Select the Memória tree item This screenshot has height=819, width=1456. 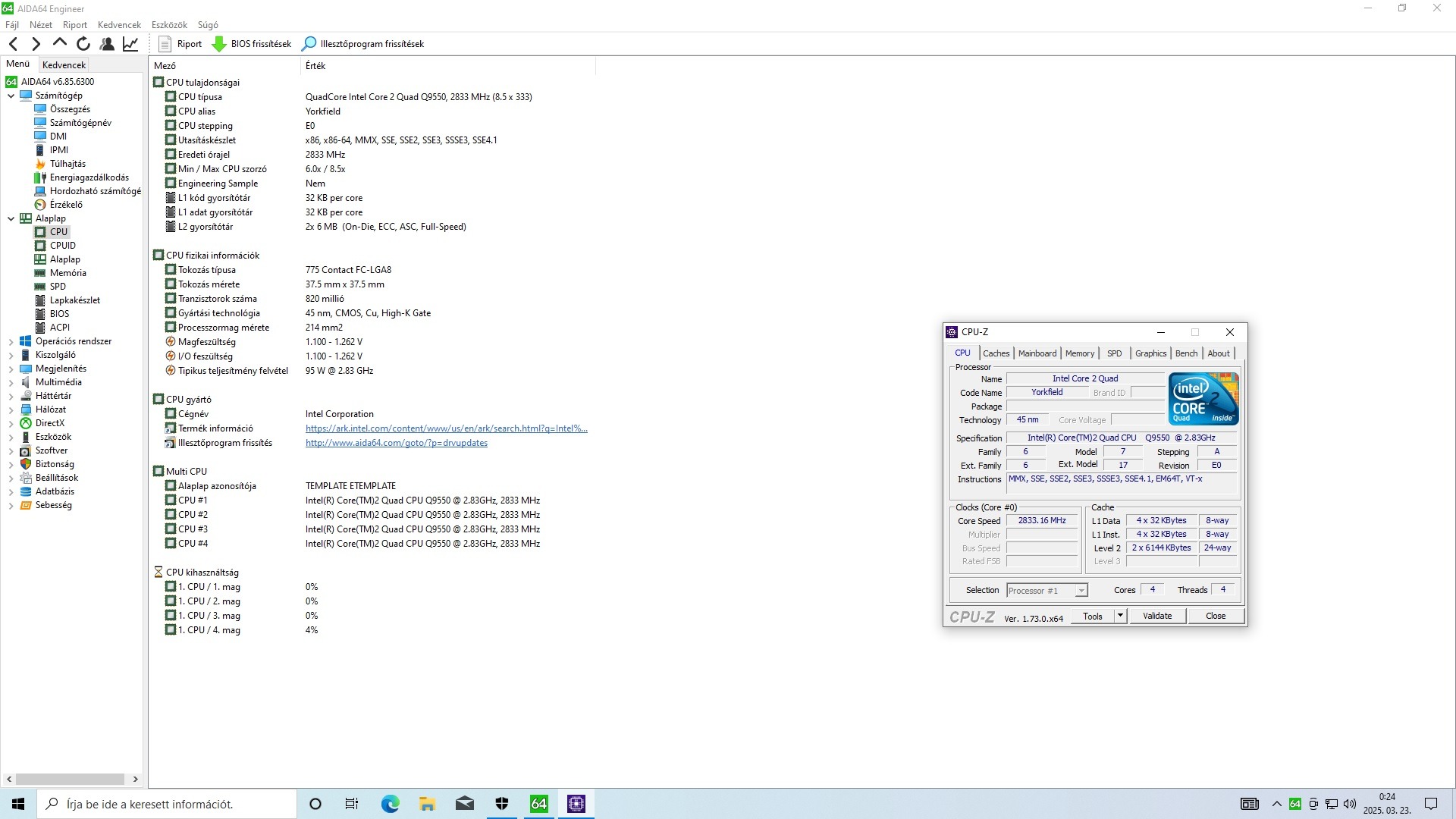(67, 273)
